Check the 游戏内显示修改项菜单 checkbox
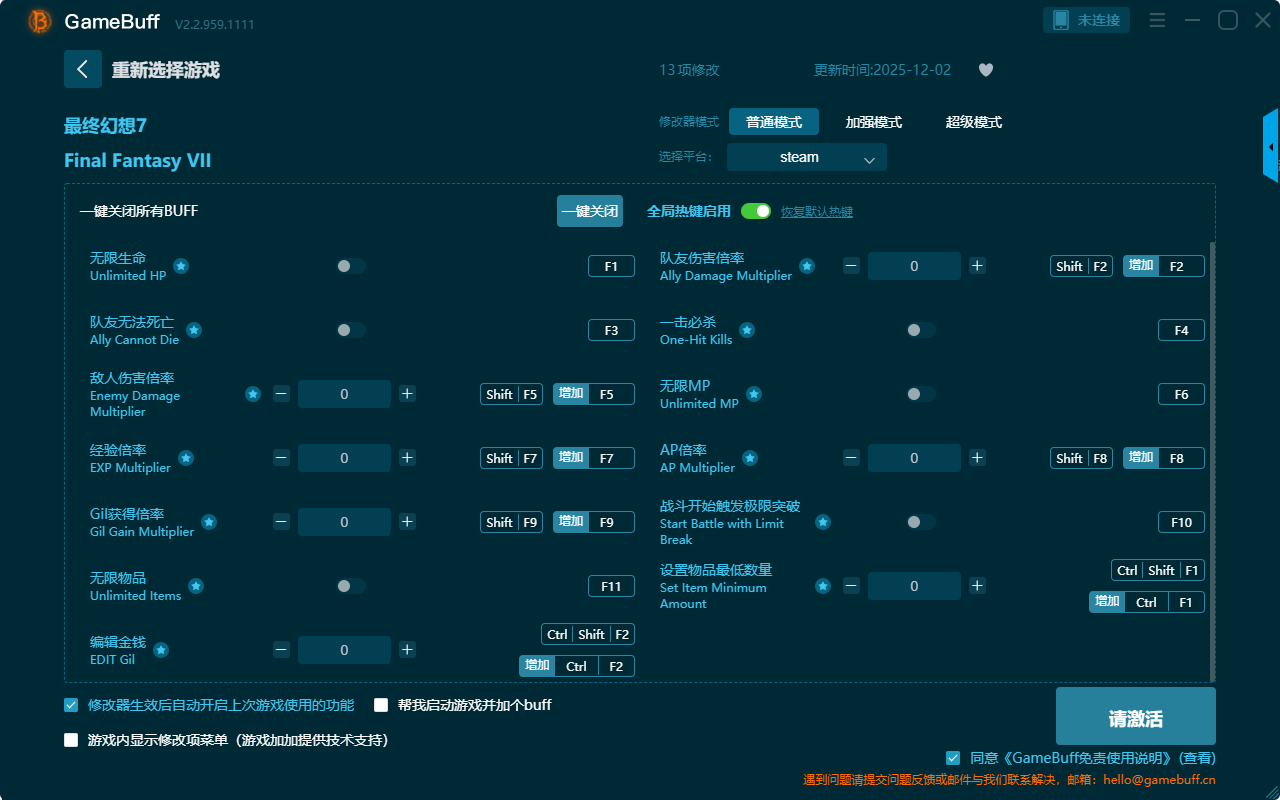Image resolution: width=1280 pixels, height=800 pixels. tap(71, 741)
